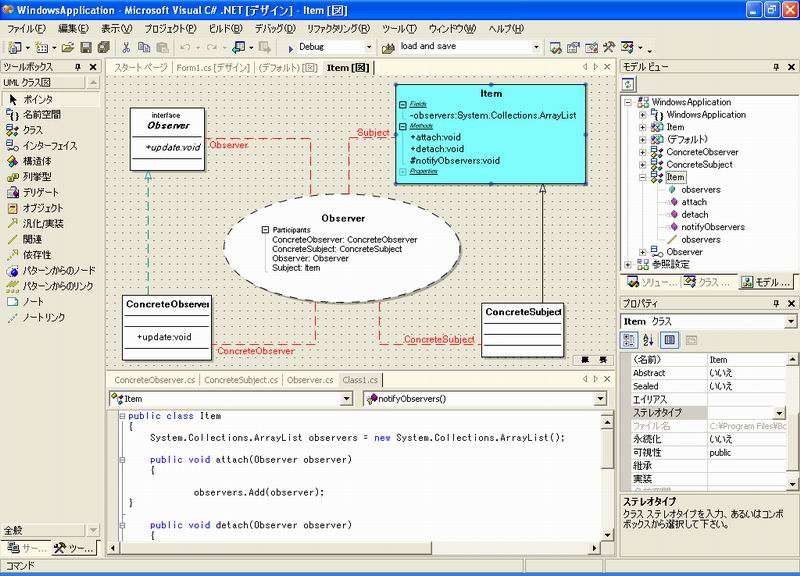The height and width of the screenshot is (576, 800).
Task: Open the 編集(E) menu
Action: [x=73, y=29]
